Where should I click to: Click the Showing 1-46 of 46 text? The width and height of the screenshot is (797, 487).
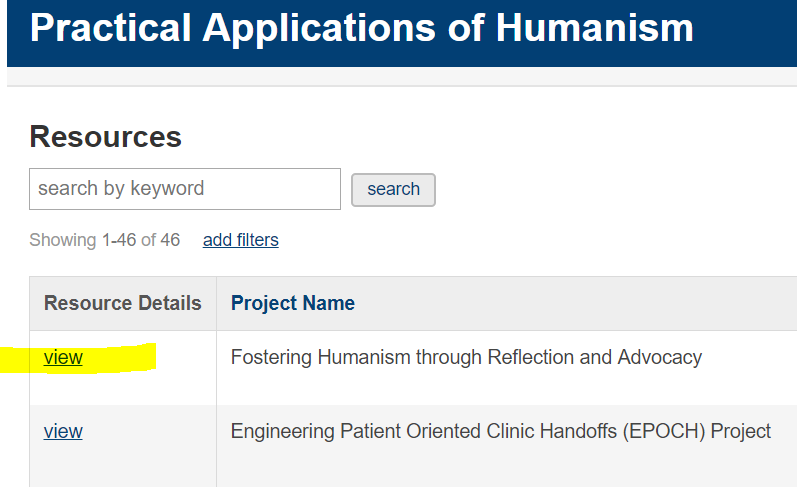point(104,240)
